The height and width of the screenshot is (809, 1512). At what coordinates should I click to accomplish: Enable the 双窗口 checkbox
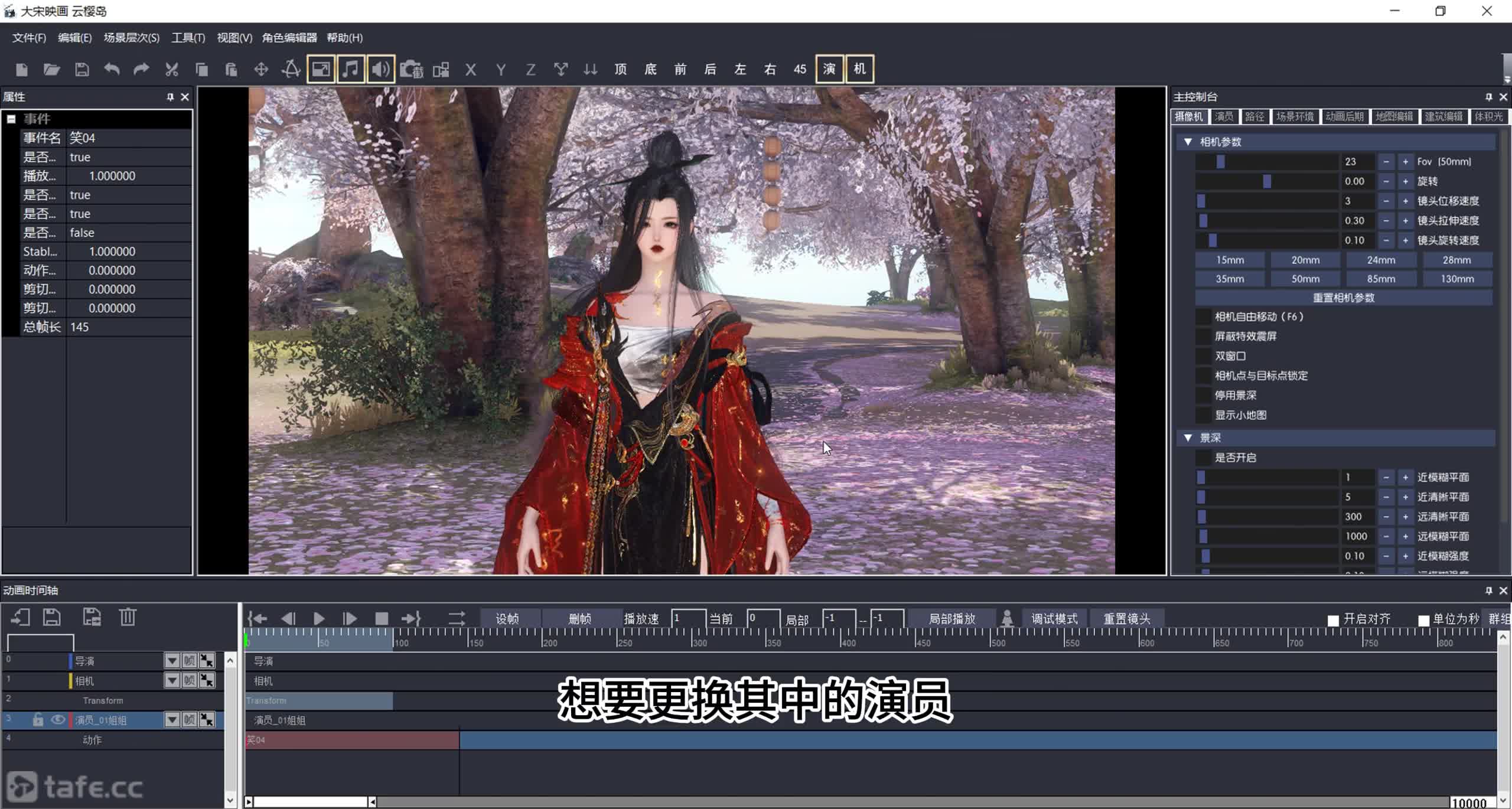point(1203,356)
